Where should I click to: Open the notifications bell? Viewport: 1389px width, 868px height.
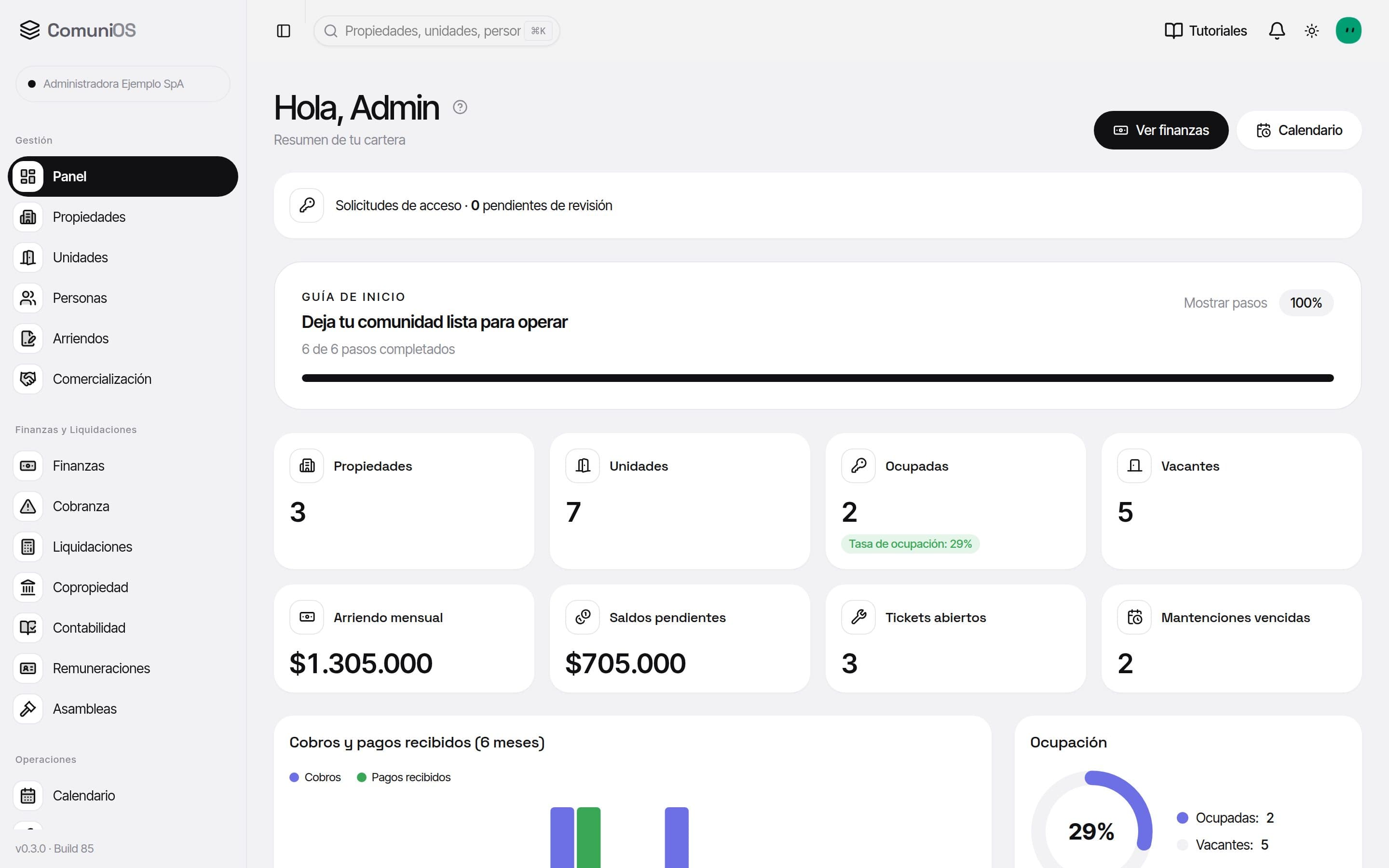click(x=1277, y=31)
